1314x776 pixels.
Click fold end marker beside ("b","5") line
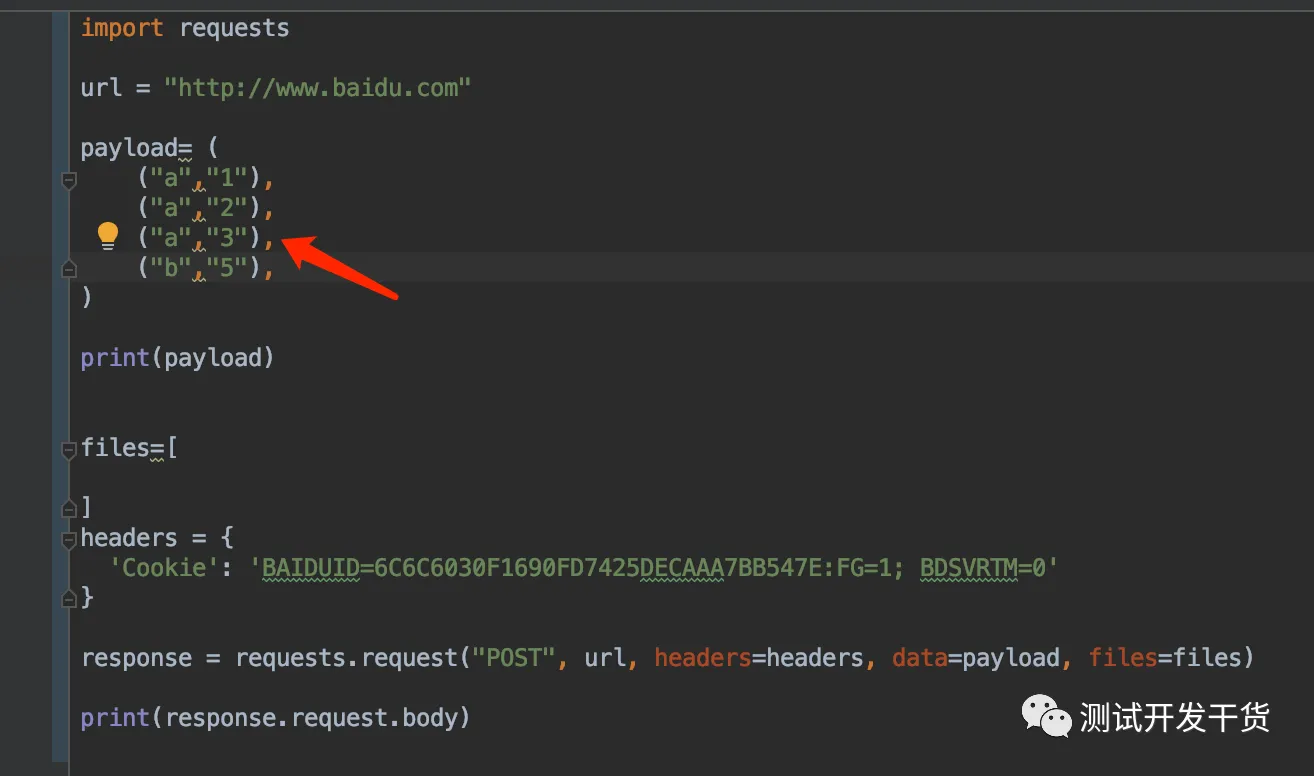coord(69,268)
